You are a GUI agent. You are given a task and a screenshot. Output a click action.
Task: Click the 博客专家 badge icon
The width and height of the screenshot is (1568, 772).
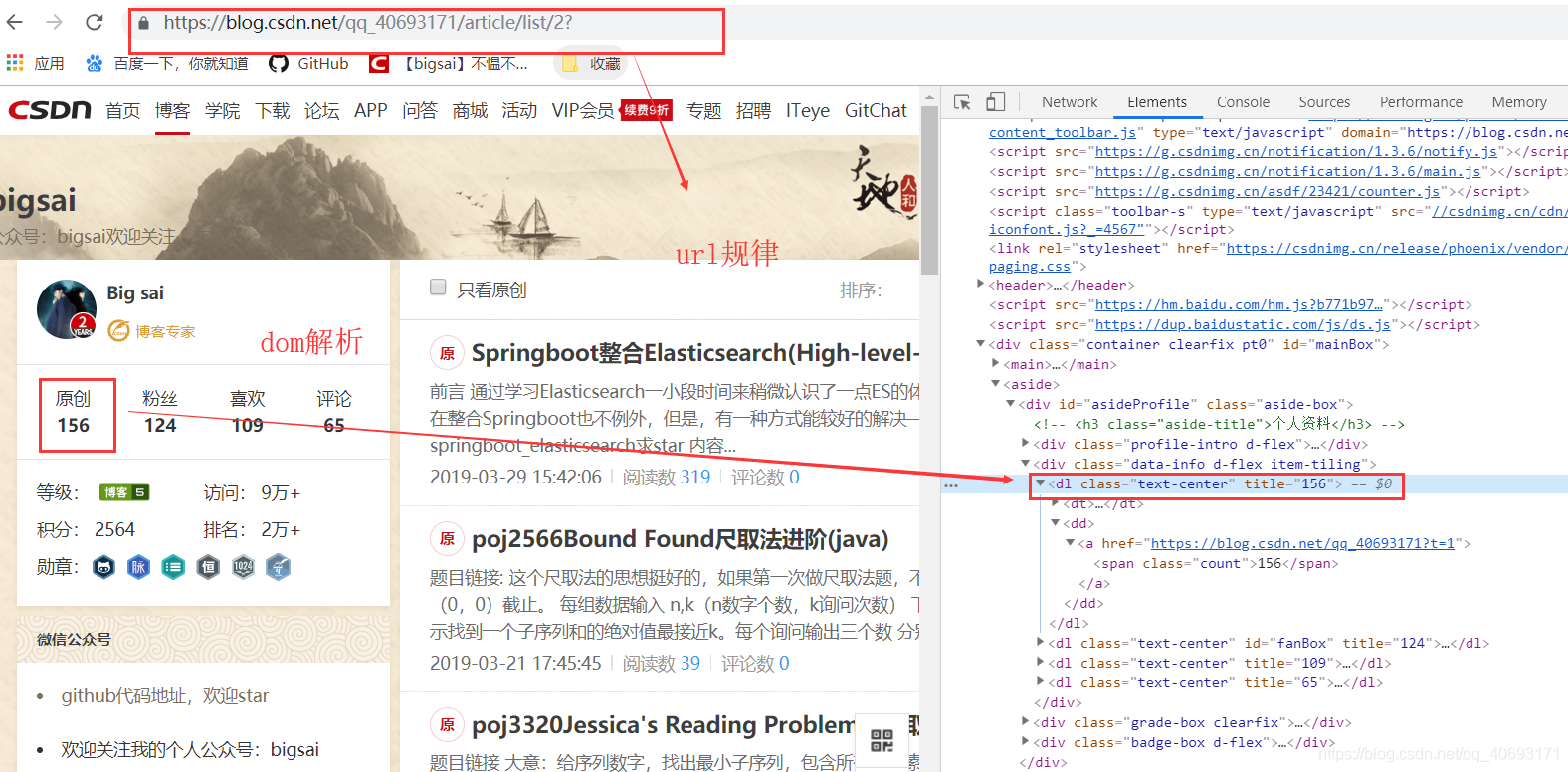(x=119, y=330)
